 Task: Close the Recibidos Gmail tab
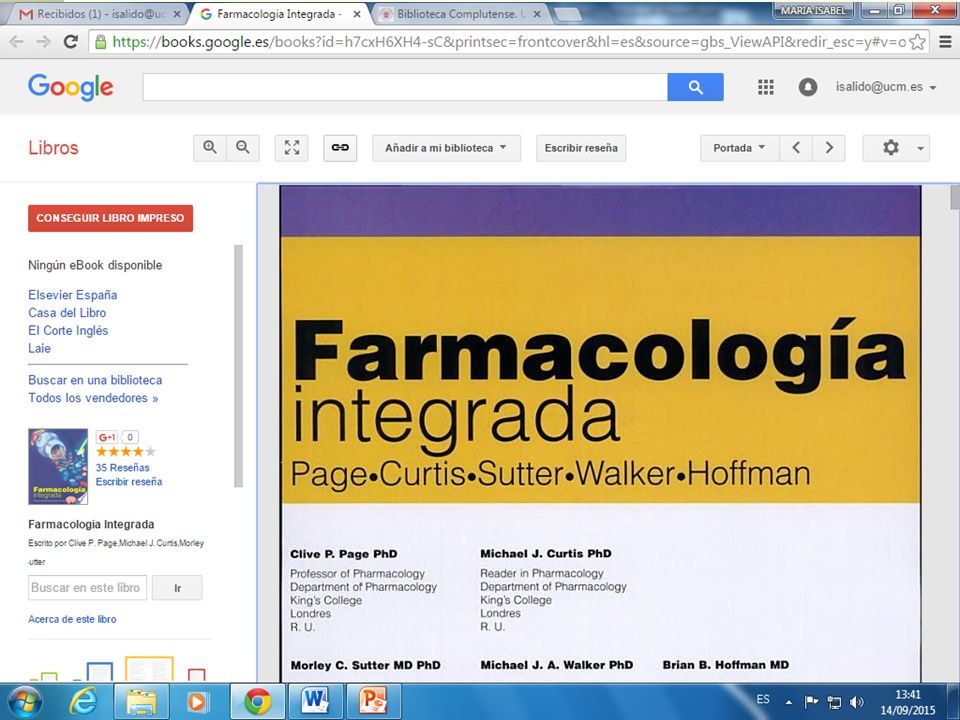(178, 14)
